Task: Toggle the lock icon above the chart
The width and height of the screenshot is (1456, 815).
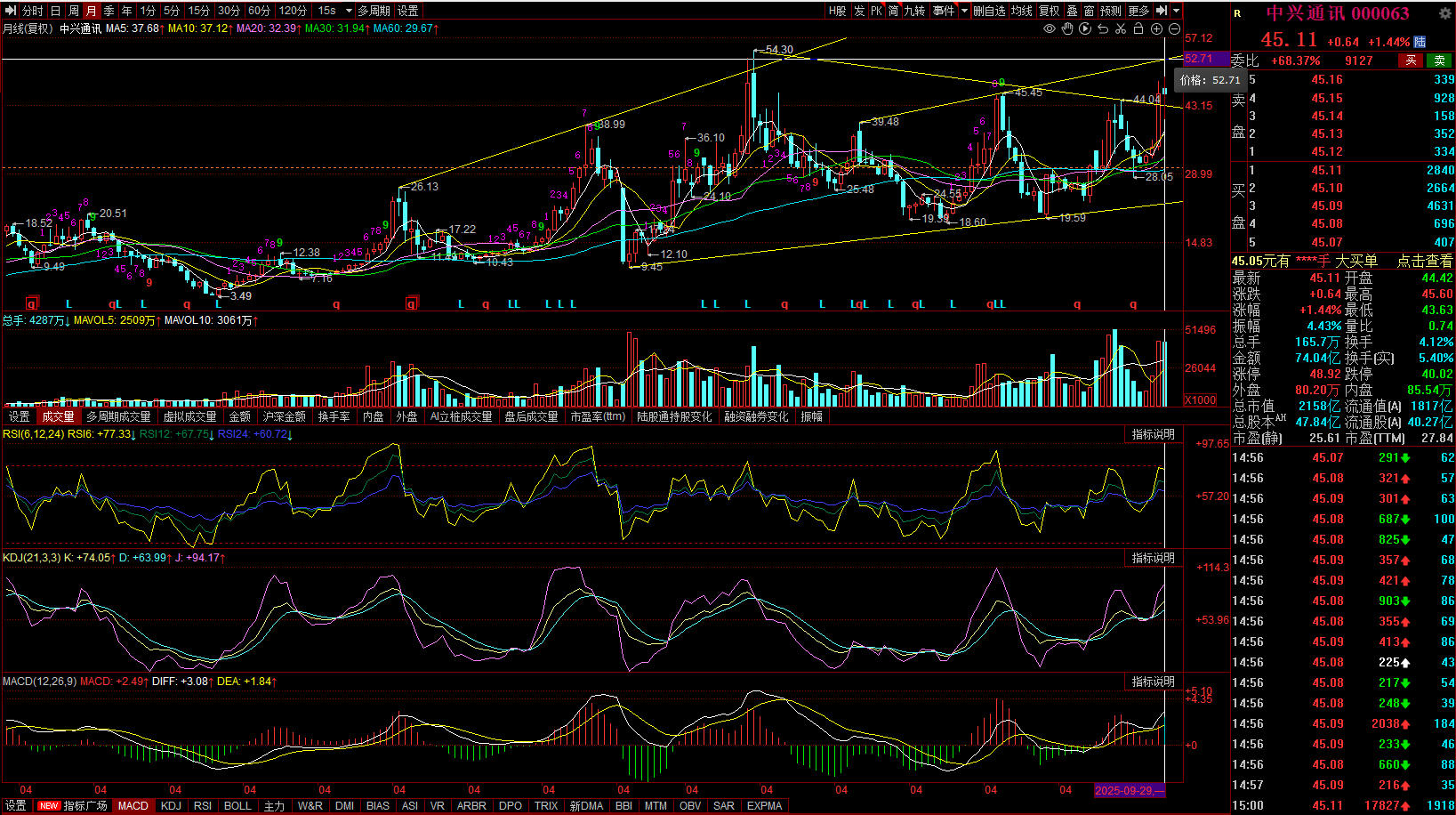Action: click(1138, 28)
